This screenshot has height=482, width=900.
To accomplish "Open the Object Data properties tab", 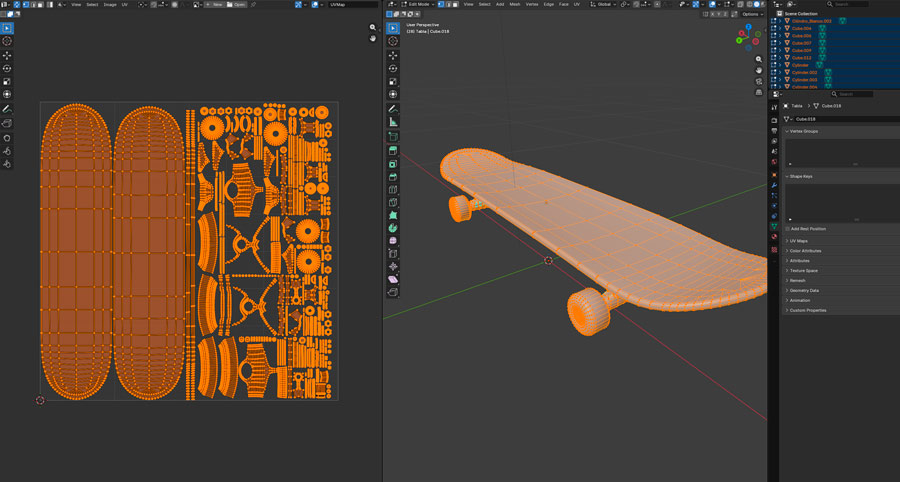I will pos(774,227).
